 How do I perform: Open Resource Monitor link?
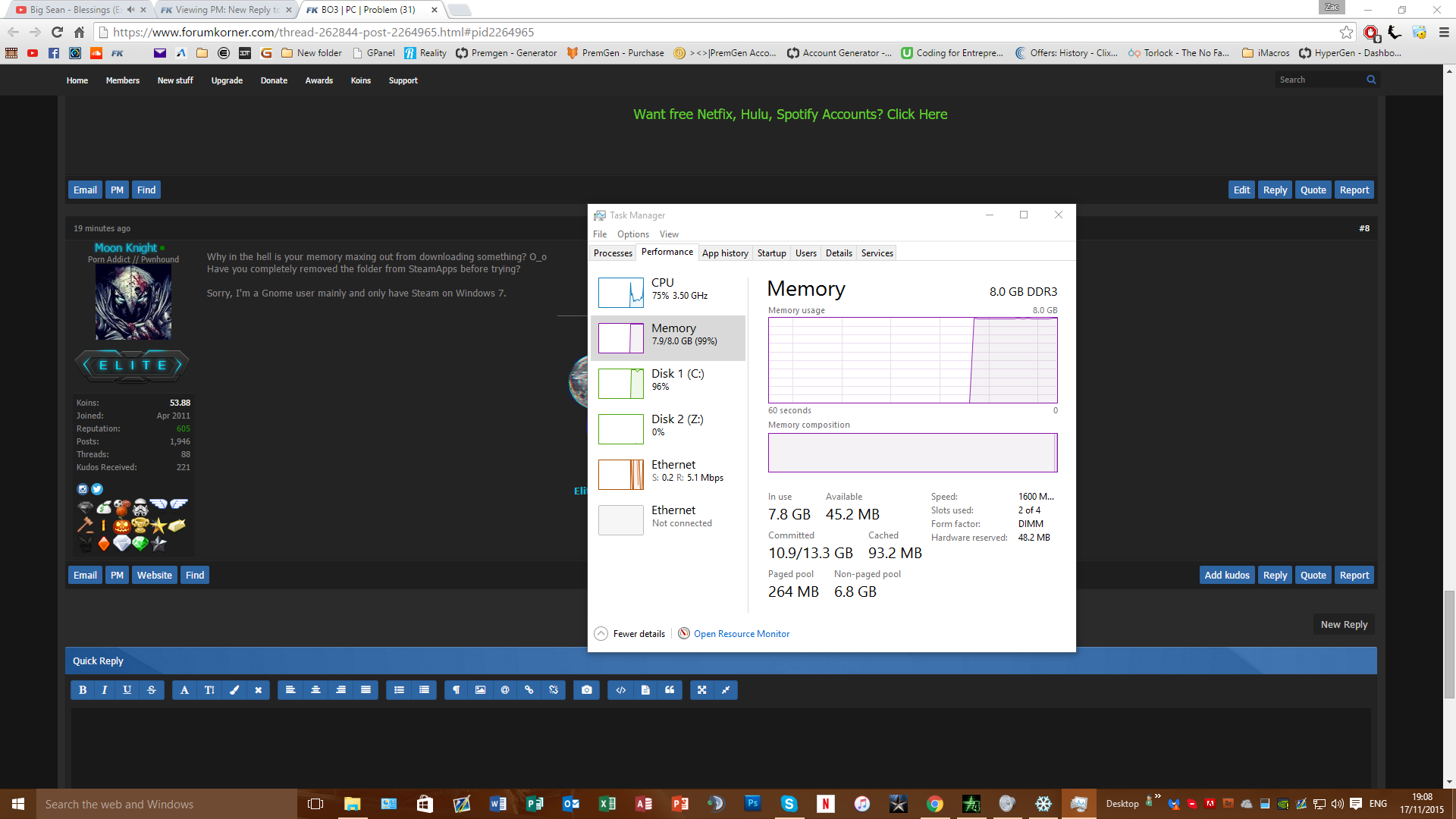[x=741, y=634]
